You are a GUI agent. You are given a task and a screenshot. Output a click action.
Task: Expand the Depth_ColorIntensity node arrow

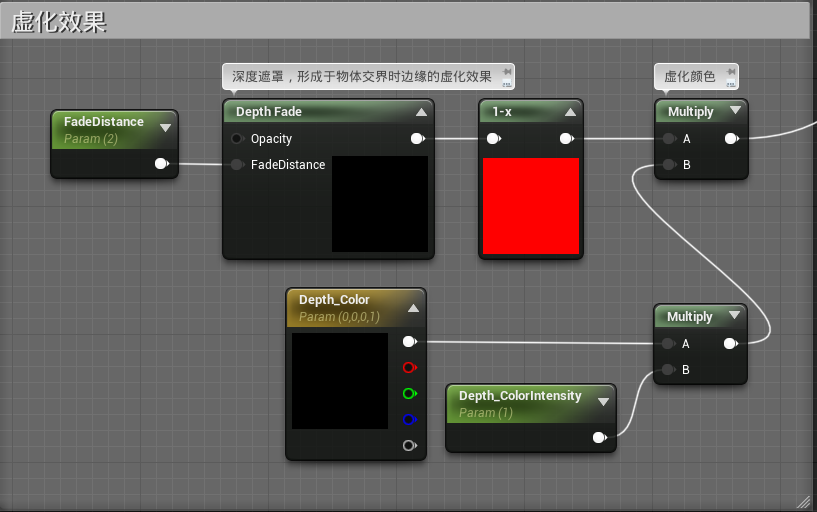[x=603, y=402]
